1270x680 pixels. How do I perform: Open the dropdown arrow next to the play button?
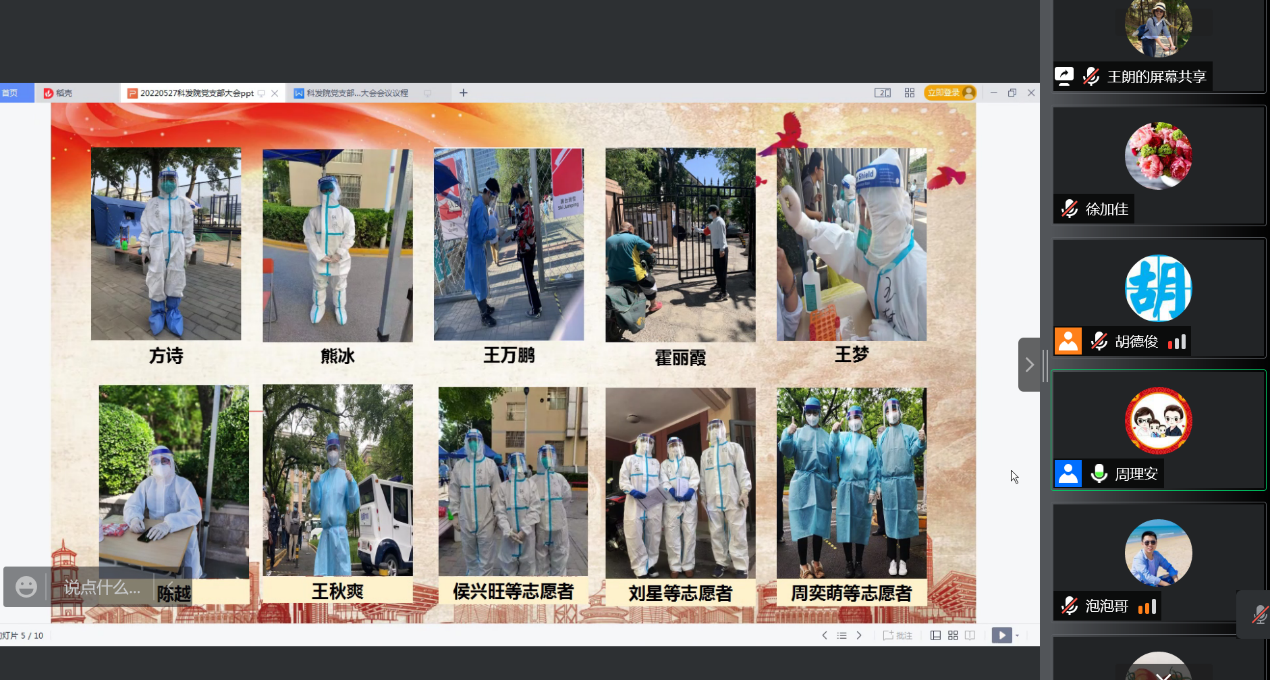pos(1017,635)
